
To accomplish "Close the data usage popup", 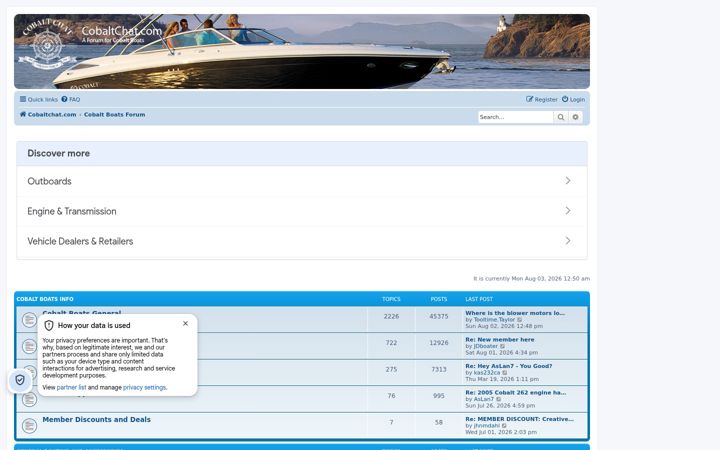I will [x=186, y=324].
